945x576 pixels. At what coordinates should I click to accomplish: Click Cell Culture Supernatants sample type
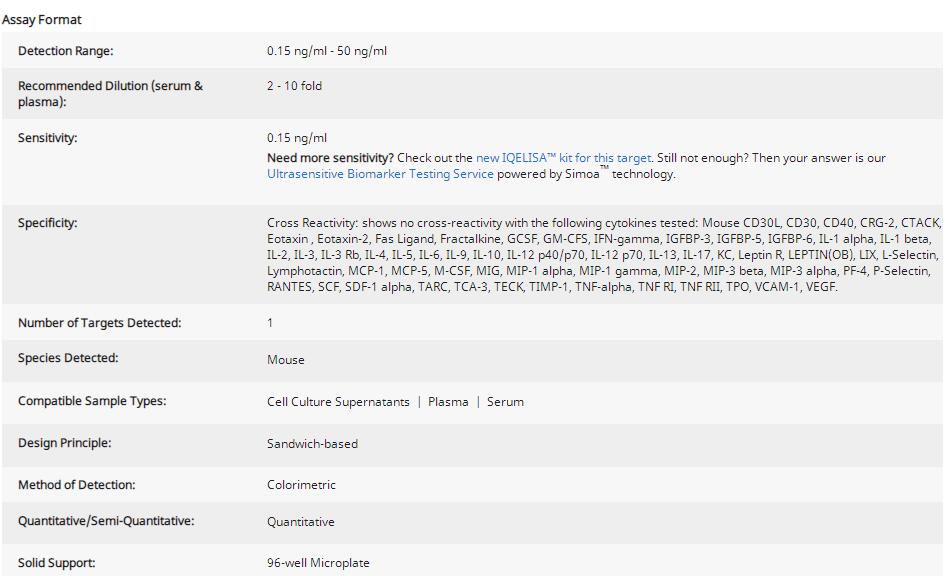click(x=338, y=402)
